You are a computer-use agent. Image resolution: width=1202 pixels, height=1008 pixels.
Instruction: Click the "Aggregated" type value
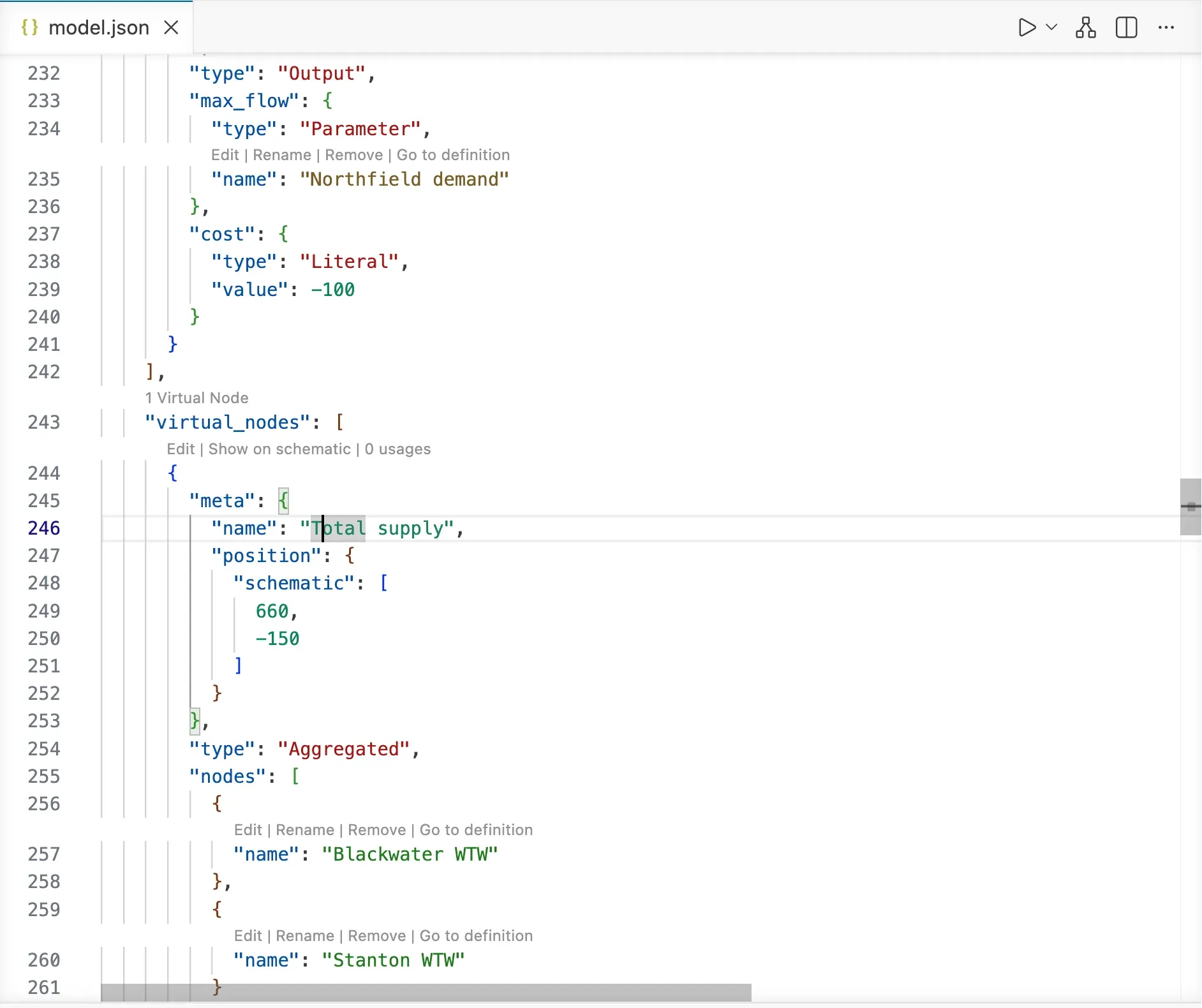pos(344,749)
